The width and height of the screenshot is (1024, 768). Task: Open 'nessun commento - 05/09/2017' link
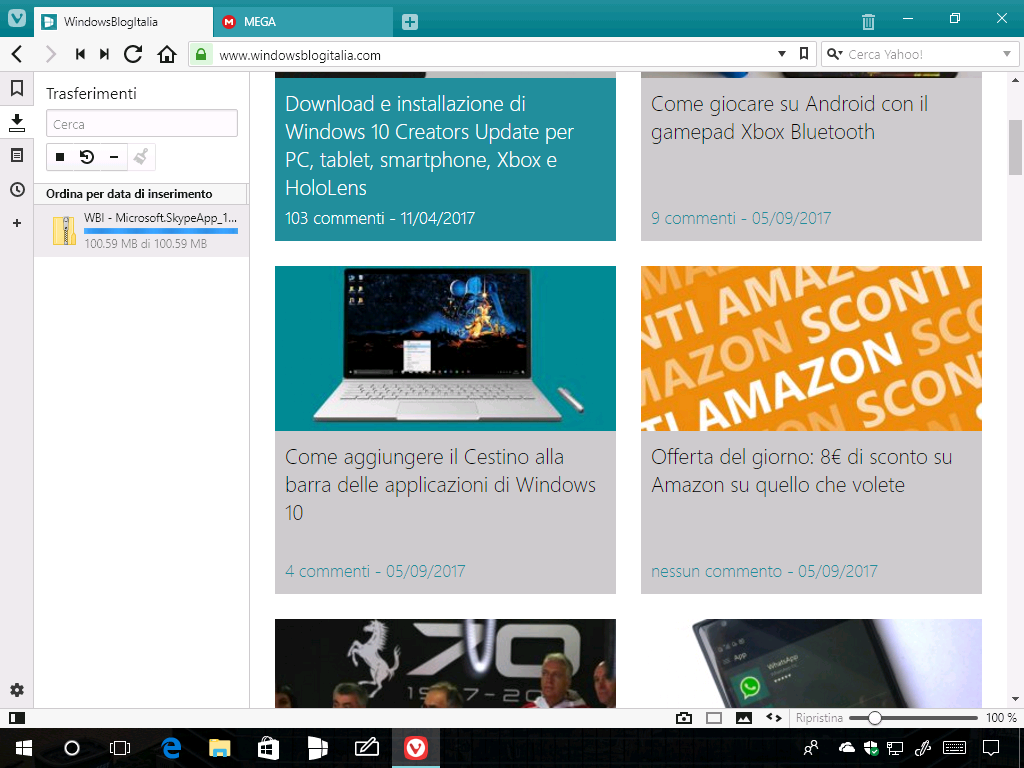point(764,571)
